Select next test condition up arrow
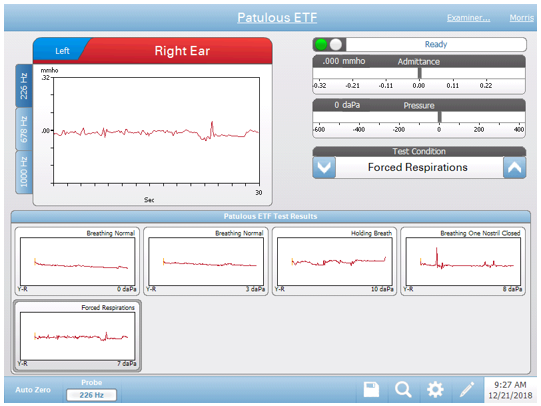The width and height of the screenshot is (541, 406). (x=514, y=168)
